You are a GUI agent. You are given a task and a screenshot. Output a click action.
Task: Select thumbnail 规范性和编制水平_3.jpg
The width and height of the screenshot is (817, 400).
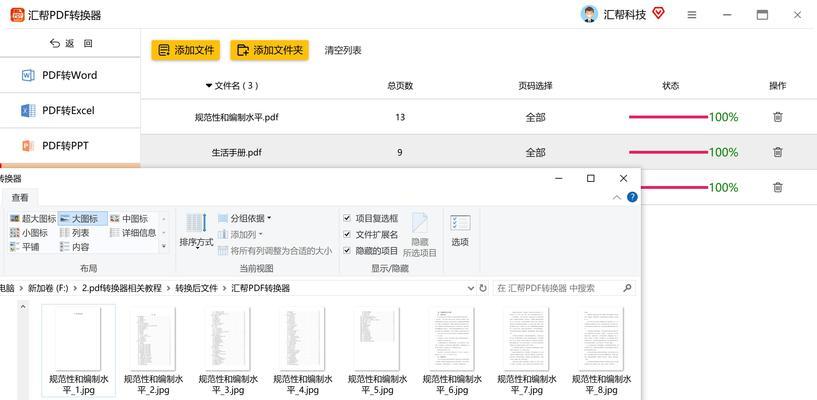[x=228, y=351]
